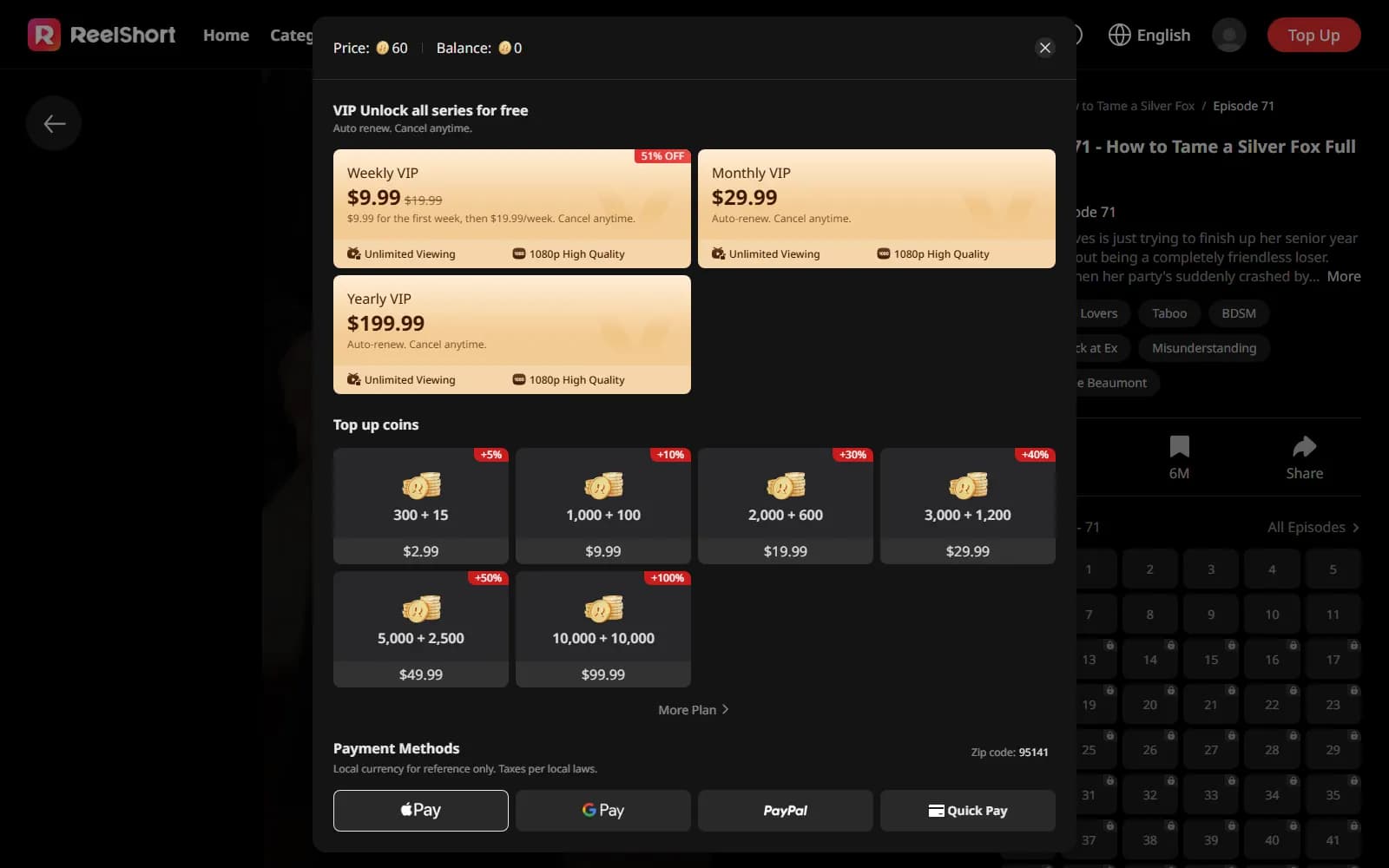Select the Weekly VIP $9.99 plan
The image size is (1389, 868).
click(x=512, y=208)
